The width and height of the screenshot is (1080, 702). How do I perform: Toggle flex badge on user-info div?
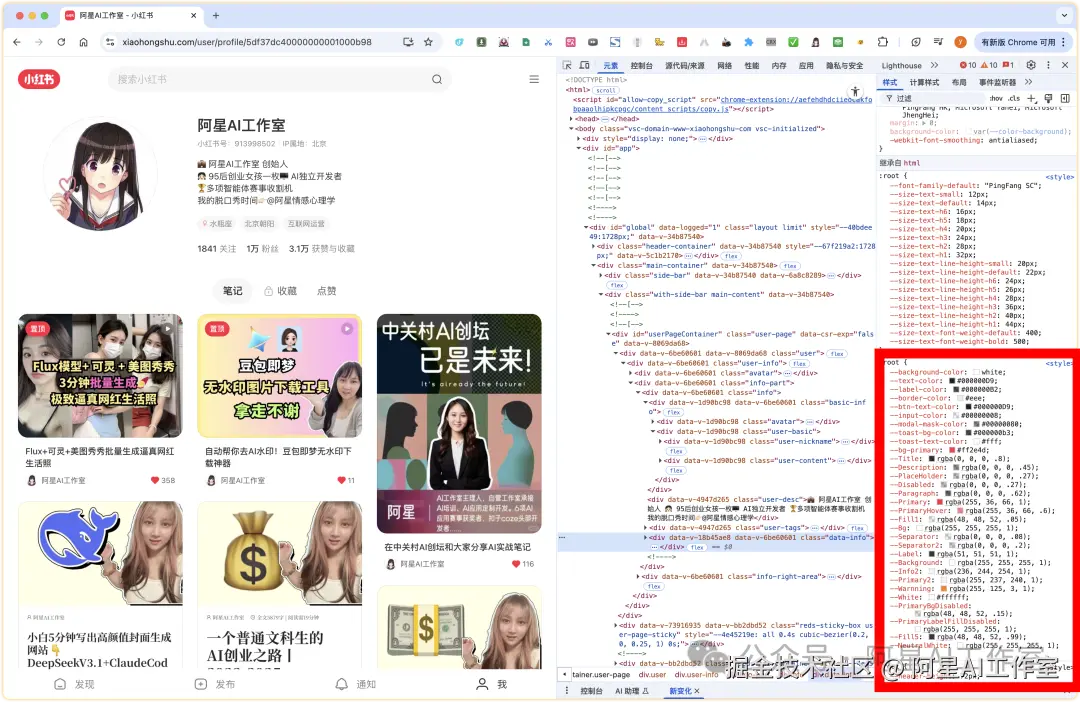point(800,363)
